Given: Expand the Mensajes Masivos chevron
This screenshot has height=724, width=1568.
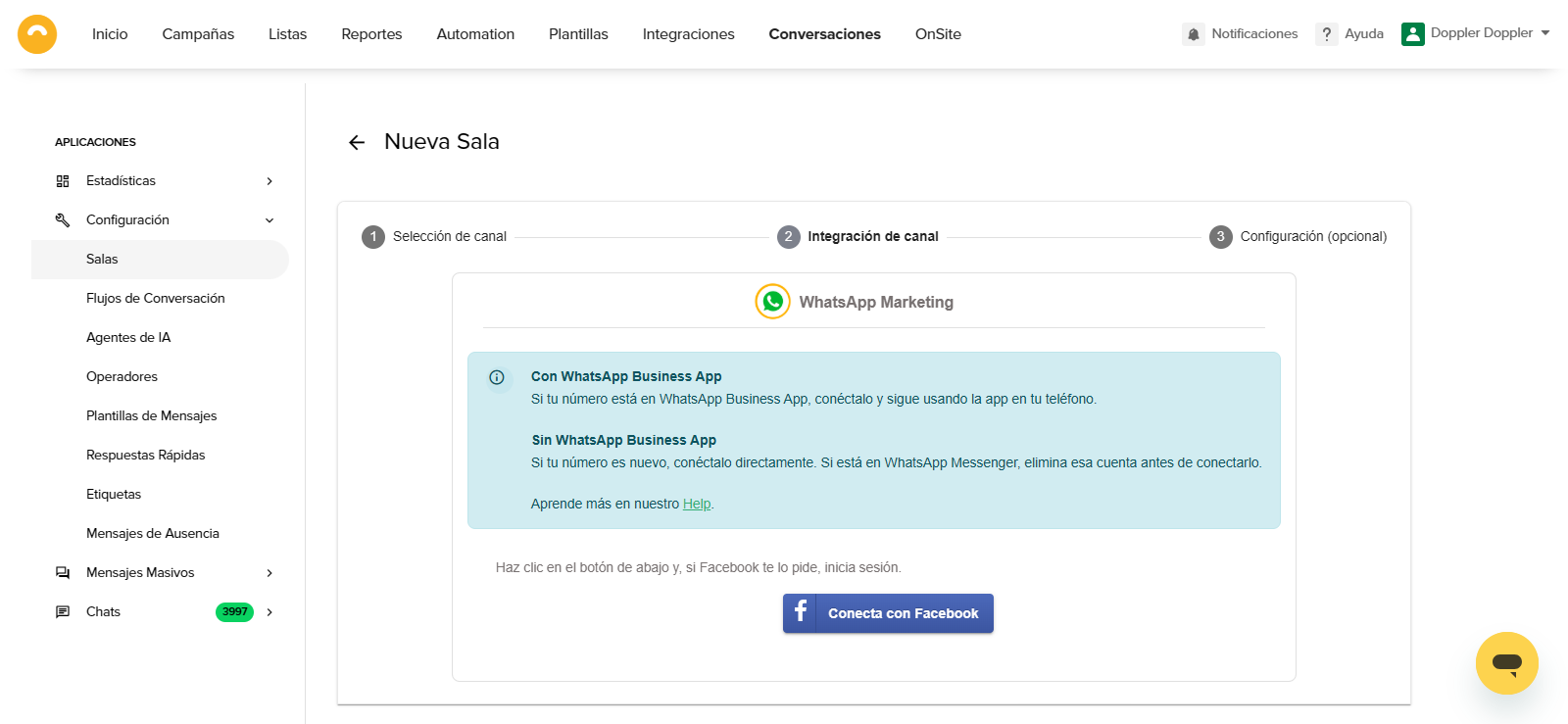Looking at the screenshot, I should click(x=269, y=573).
